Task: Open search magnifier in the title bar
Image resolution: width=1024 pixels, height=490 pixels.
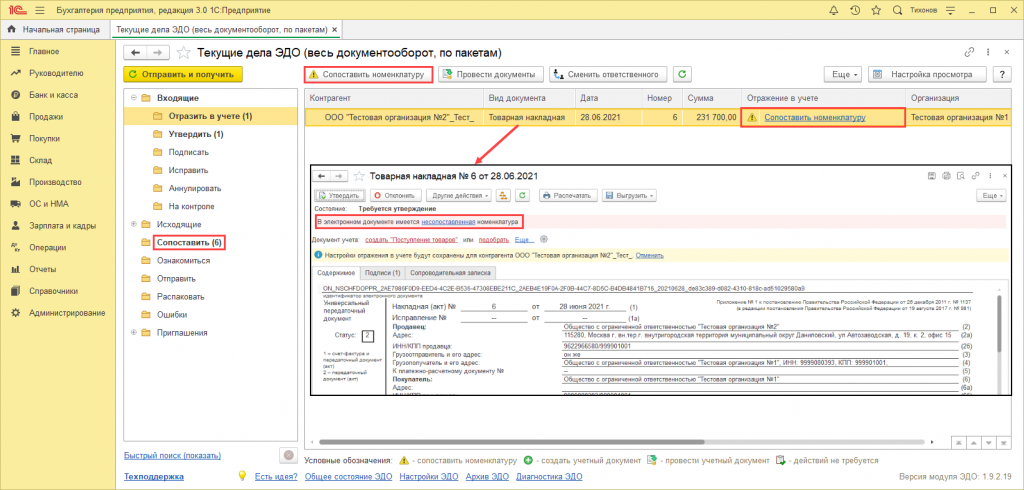Action: point(897,10)
